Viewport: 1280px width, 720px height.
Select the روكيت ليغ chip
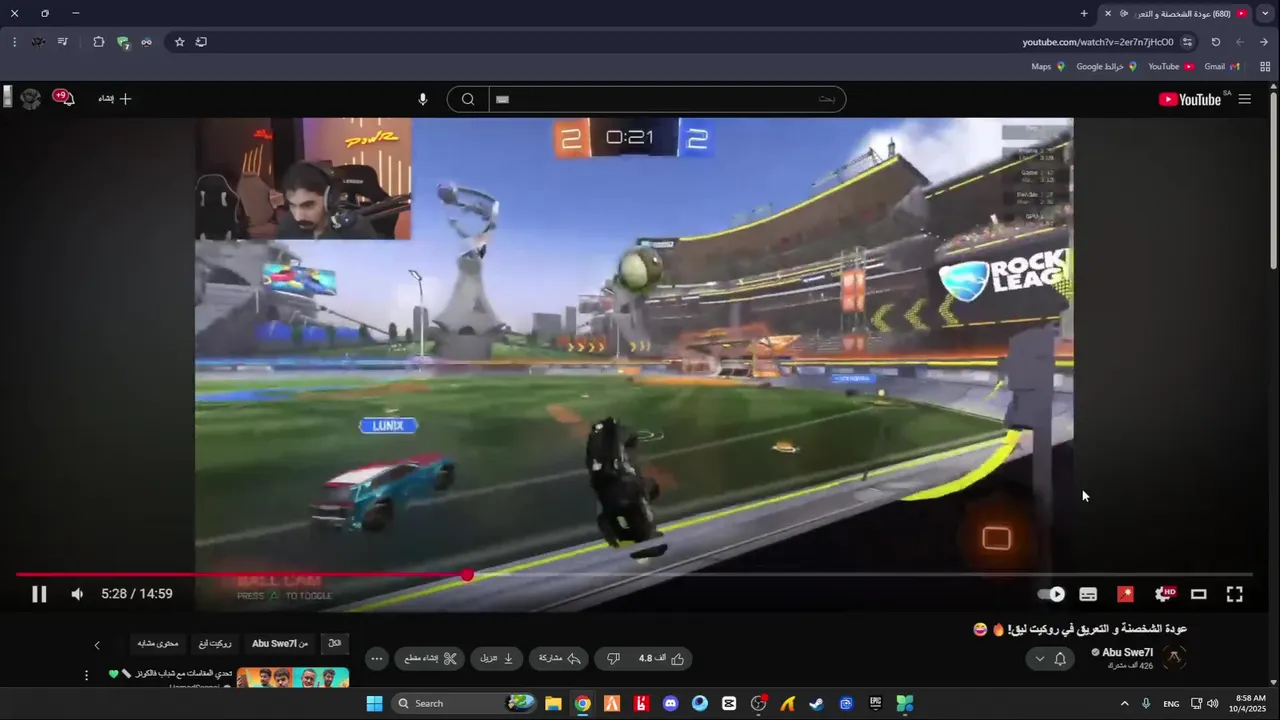(214, 644)
